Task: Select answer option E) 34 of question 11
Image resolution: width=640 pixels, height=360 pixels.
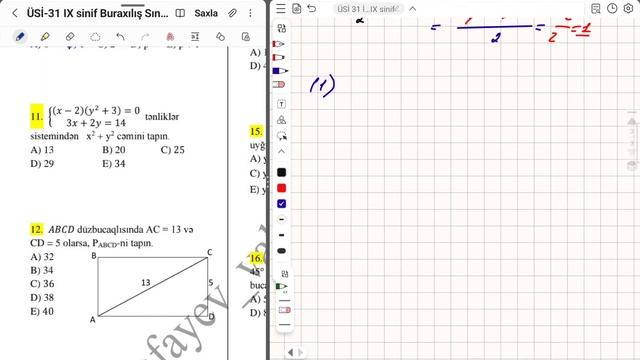Action: 113,164
